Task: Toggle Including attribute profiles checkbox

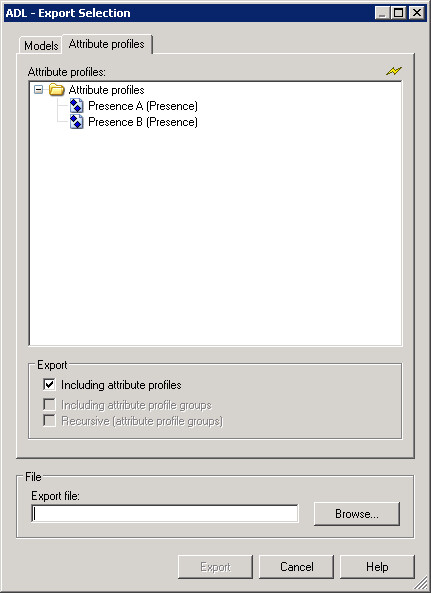Action: (x=49, y=385)
